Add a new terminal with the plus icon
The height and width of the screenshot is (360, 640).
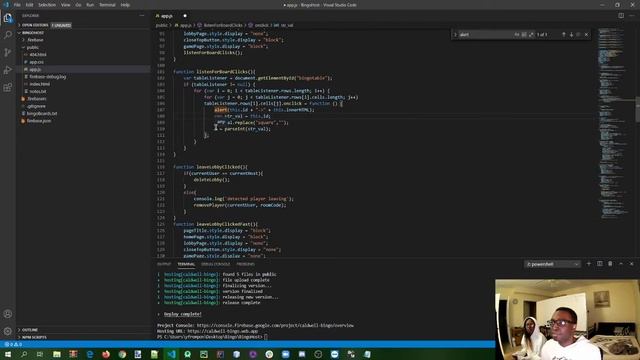(x=589, y=264)
